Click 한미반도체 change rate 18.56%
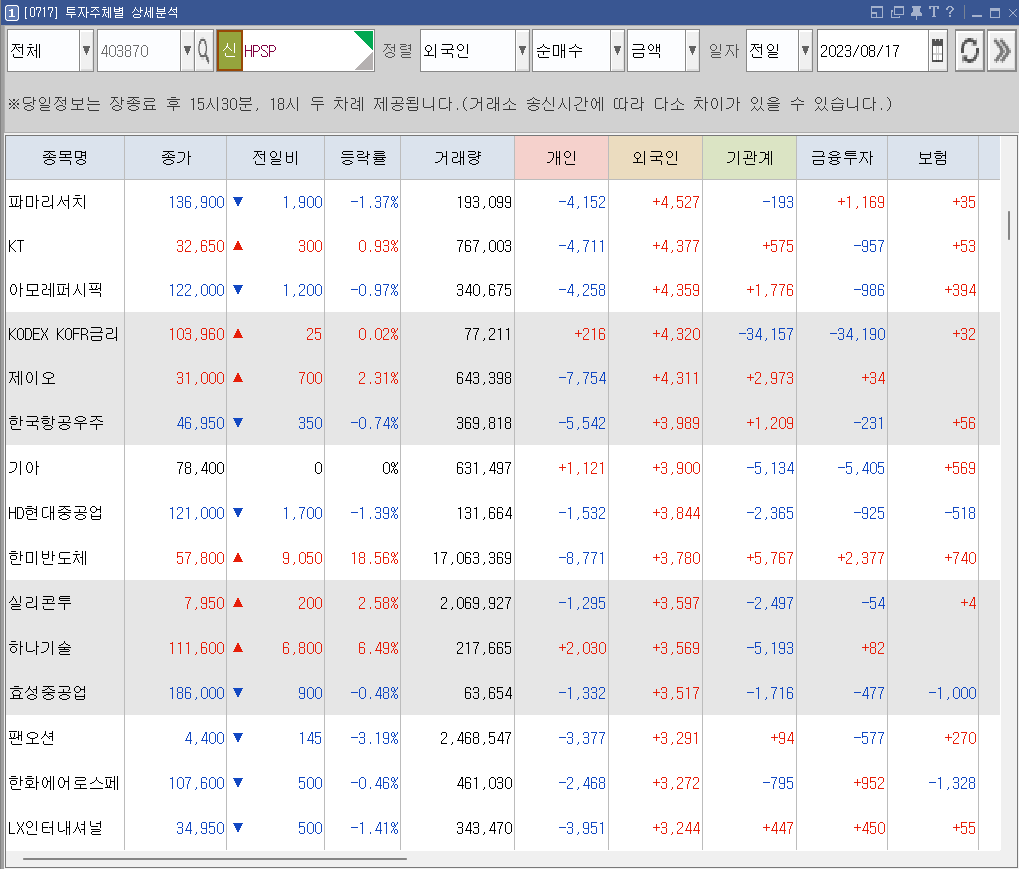Screen dimensions: 1019x869 [375, 558]
